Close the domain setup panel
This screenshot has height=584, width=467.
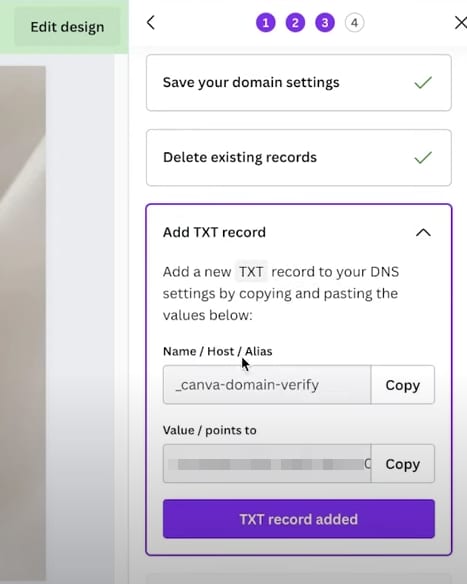click(461, 23)
